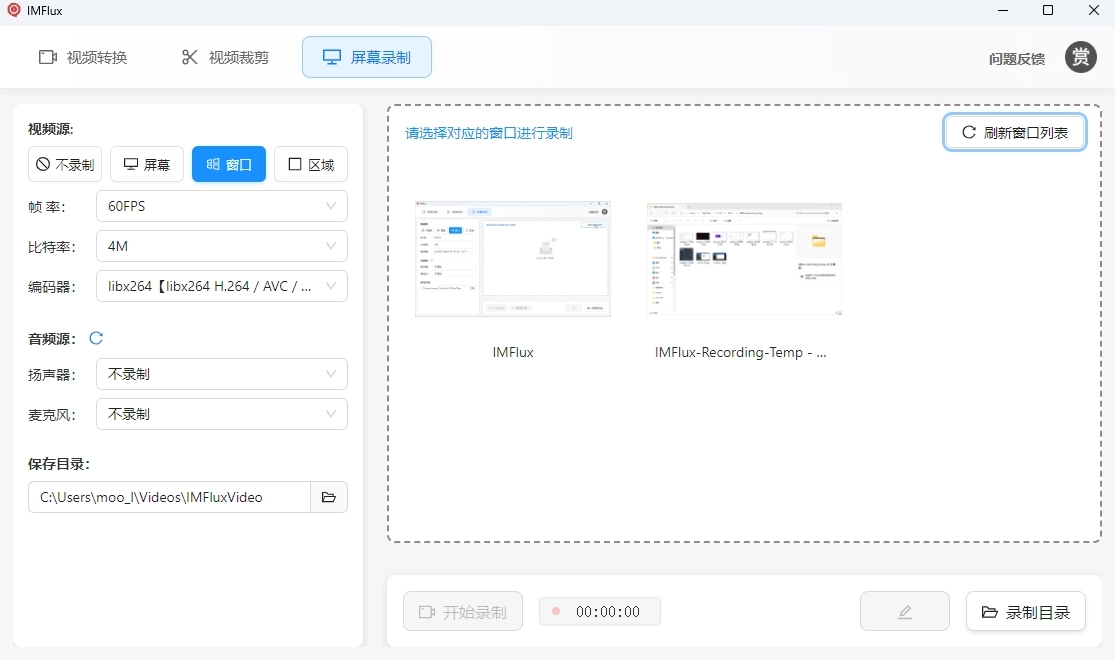Select the IMFlux window thumbnail
Viewport: 1115px width, 660px height.
pyautogui.click(x=513, y=258)
